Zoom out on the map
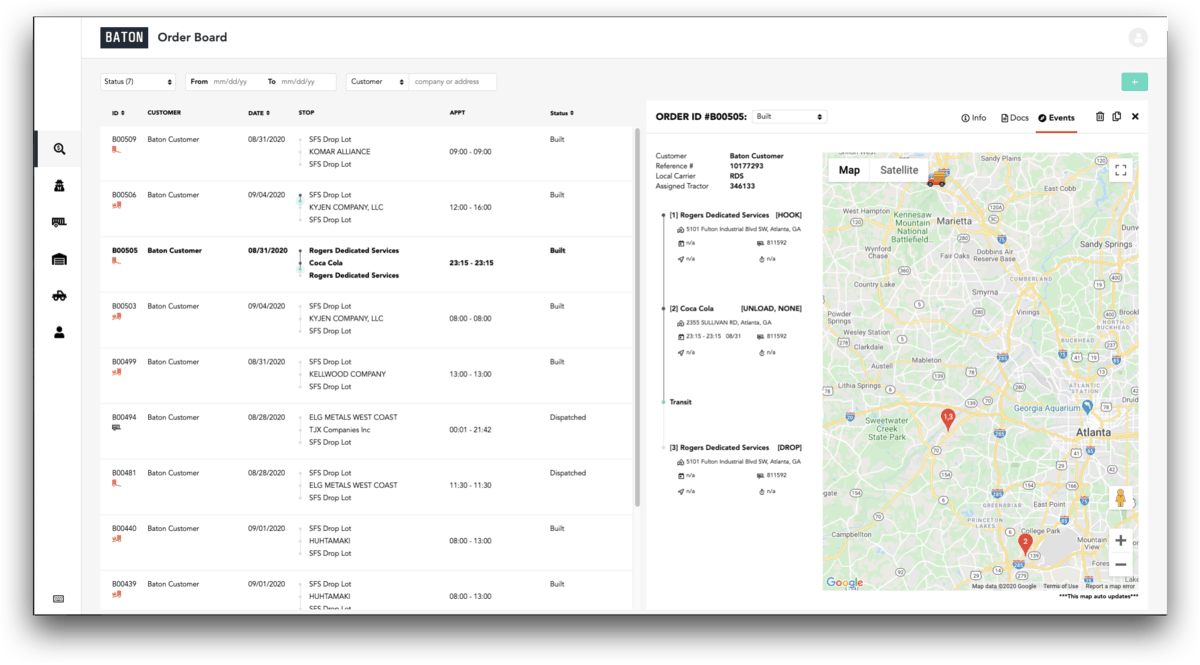This screenshot has height=665, width=1200. 1121,565
